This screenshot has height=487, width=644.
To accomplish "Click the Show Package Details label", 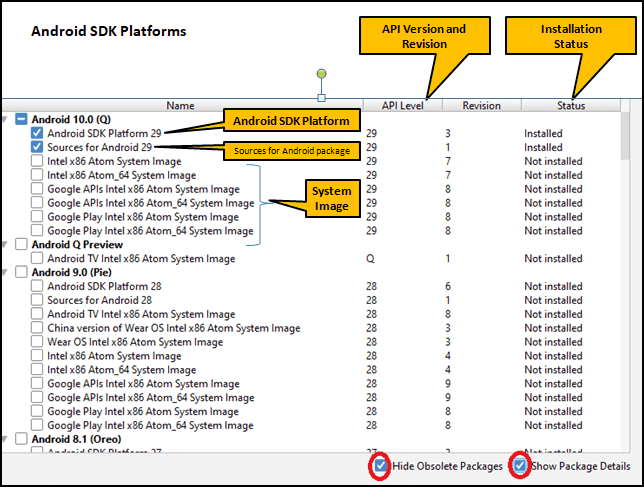I will 581,466.
